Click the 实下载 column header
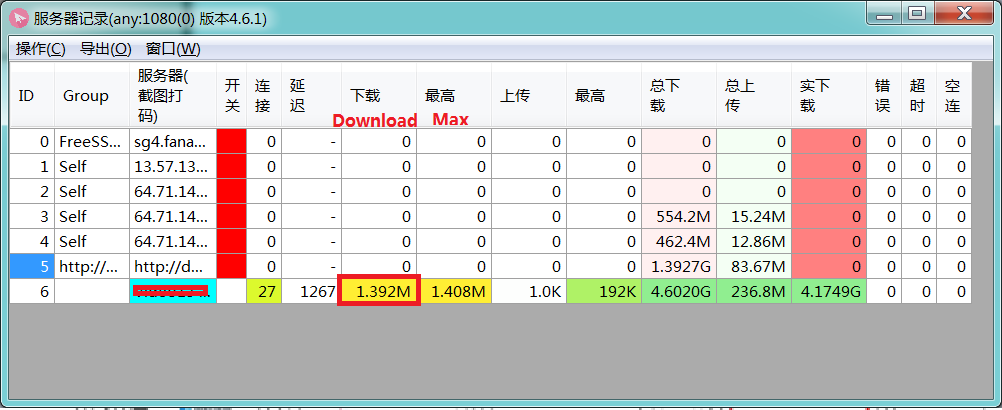This screenshot has height=410, width=1002. [829, 96]
